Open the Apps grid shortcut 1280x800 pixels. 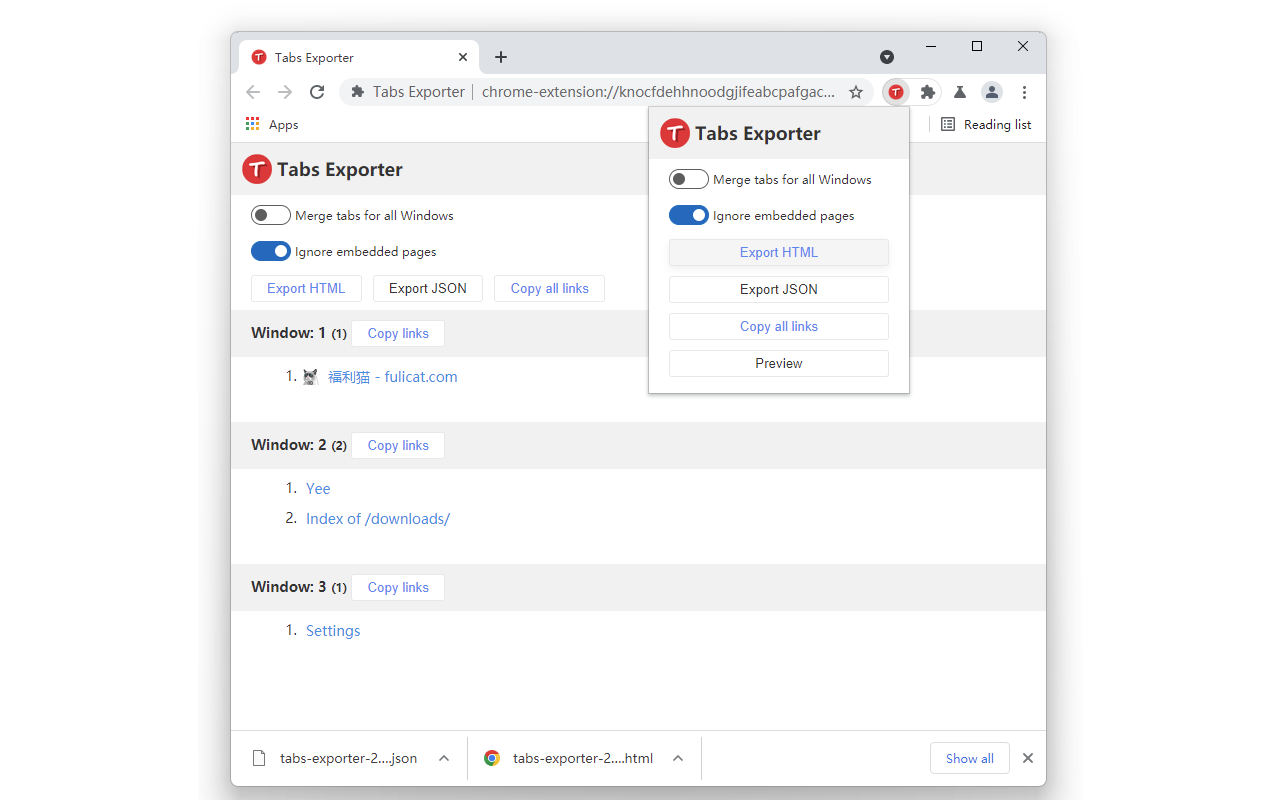(272, 124)
